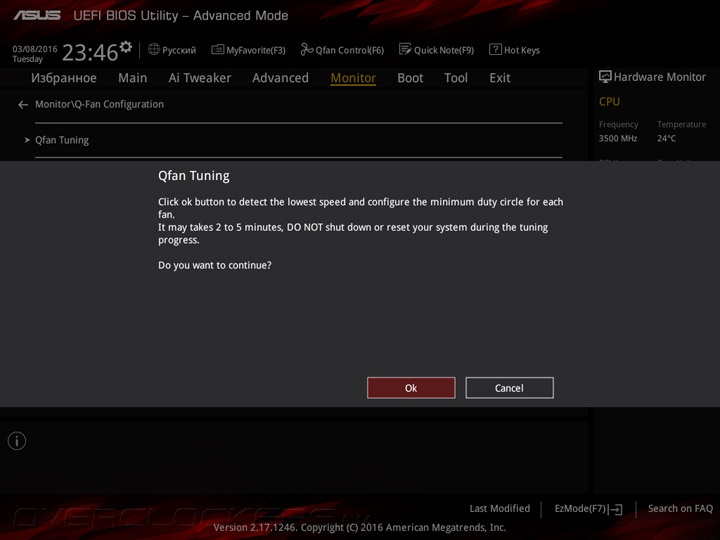Select the Monitor tab
The width and height of the screenshot is (720, 540).
pyautogui.click(x=353, y=78)
